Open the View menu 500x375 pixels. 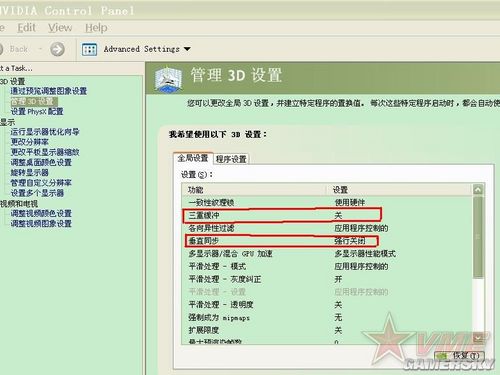point(60,28)
